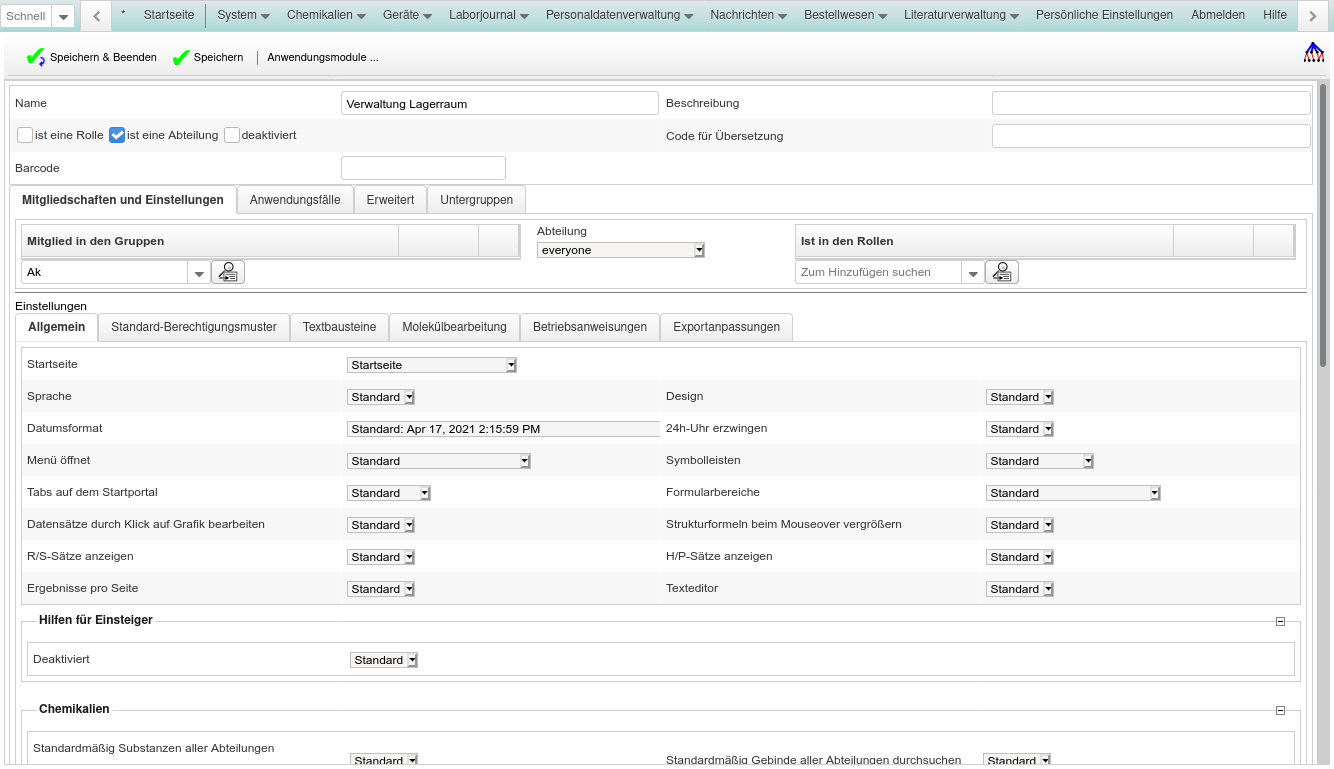This screenshot has width=1334, height=769.
Task: Click Abmelden to log out
Action: tap(1217, 15)
